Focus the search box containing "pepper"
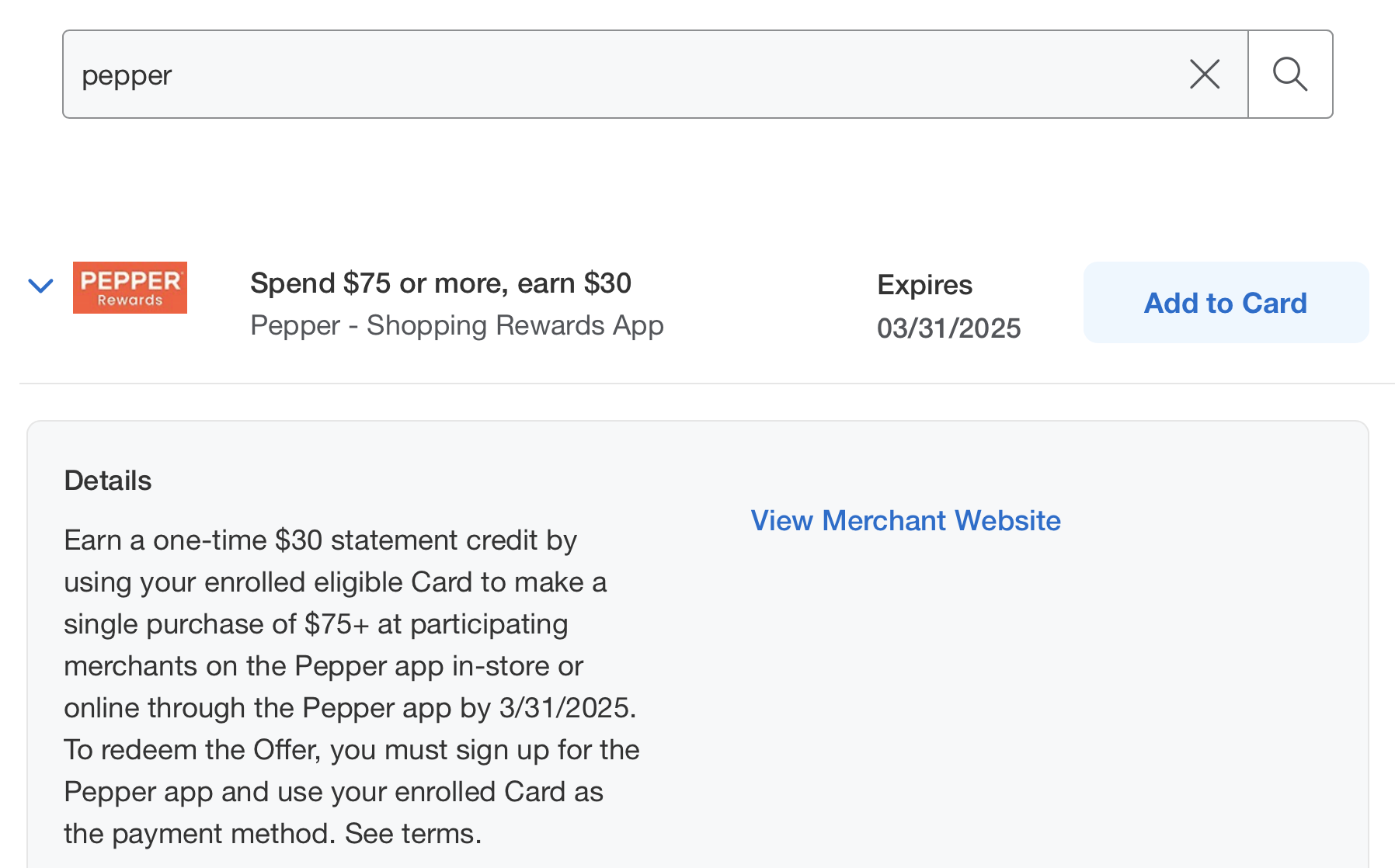1395x868 pixels. 655,75
